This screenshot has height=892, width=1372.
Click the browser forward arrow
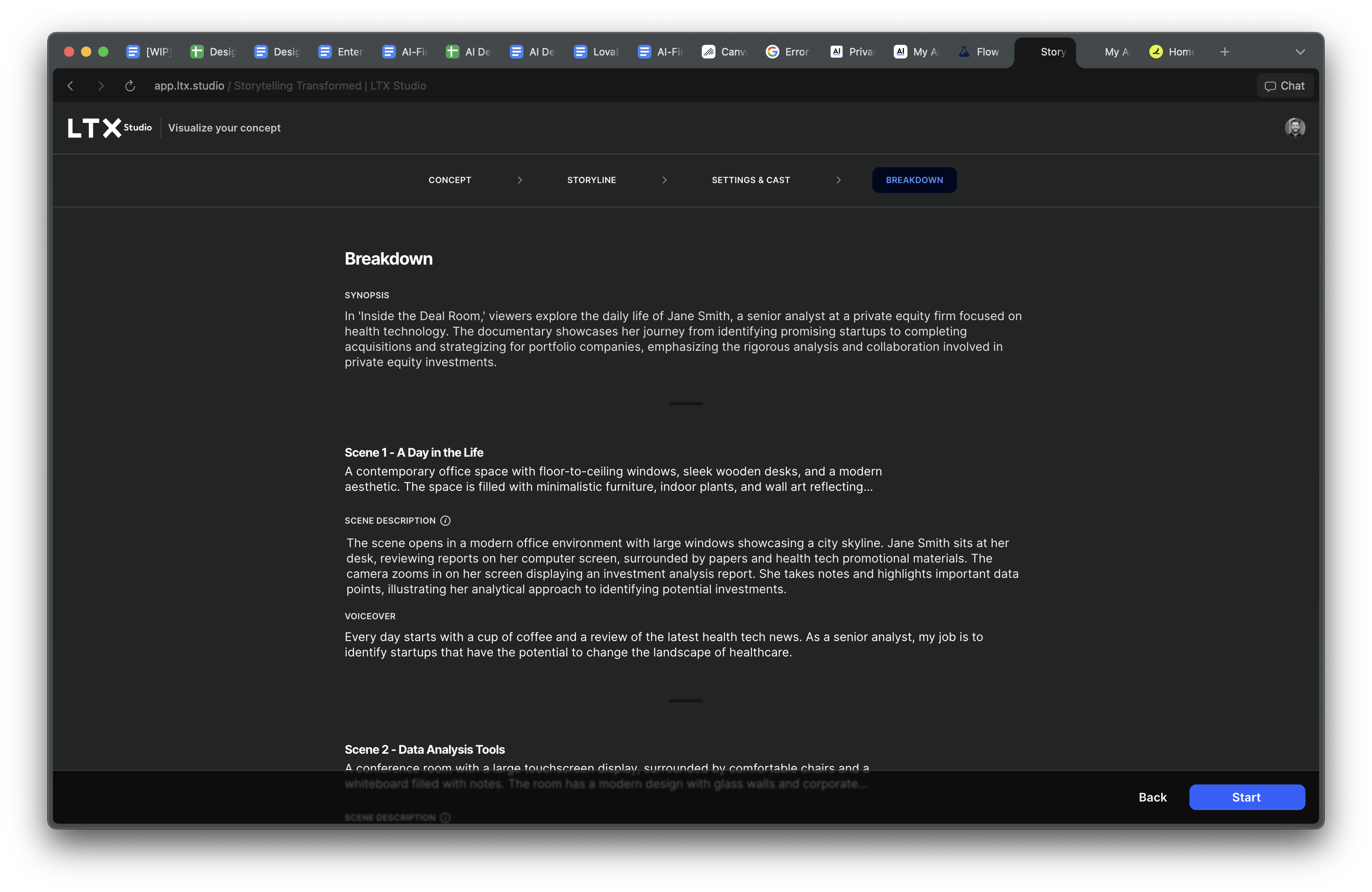pyautogui.click(x=101, y=86)
